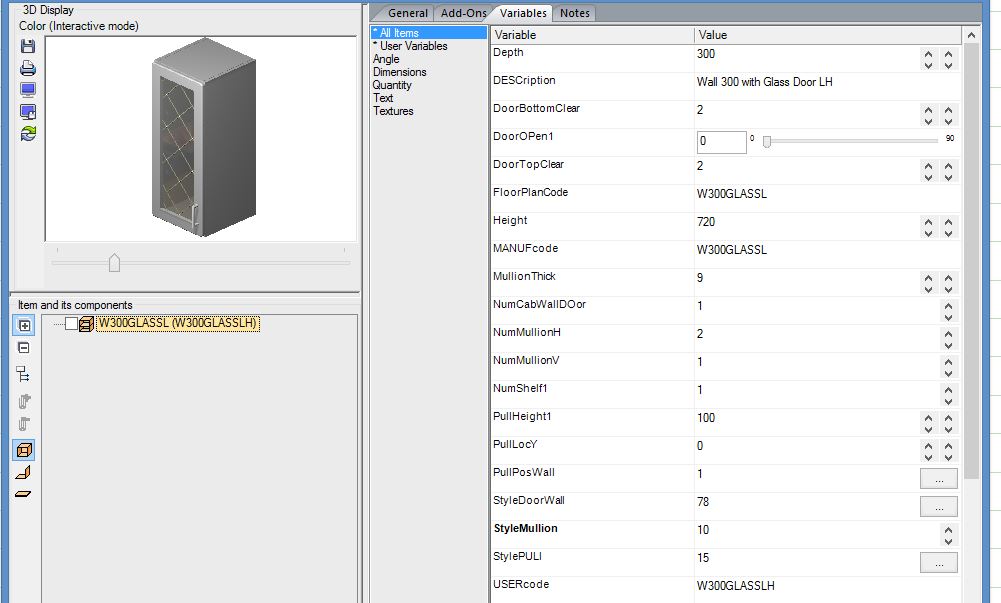Click the tree hierarchy icon in components panel

[25, 374]
